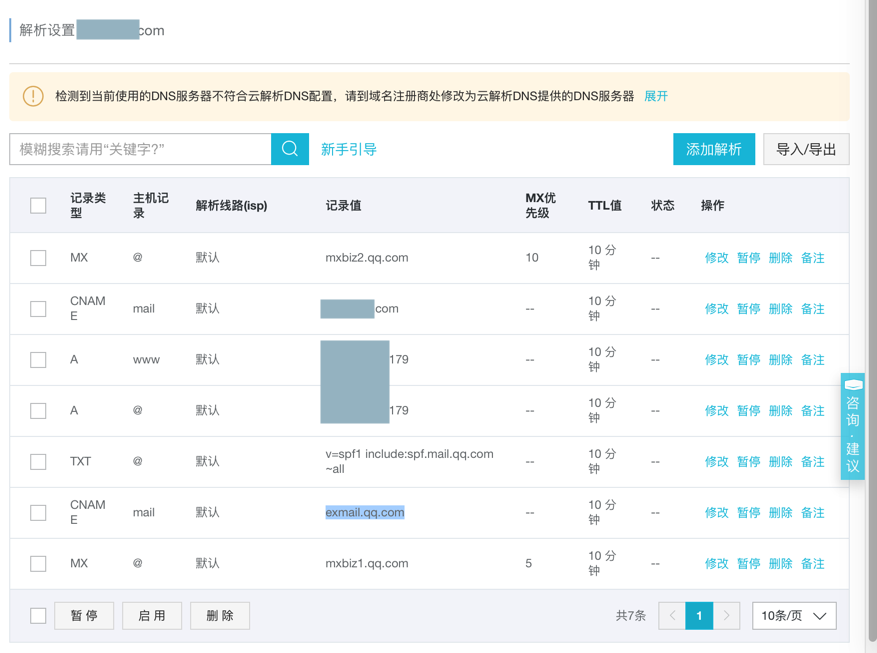Click the orange warning exclamation icon
The height and width of the screenshot is (653, 877).
click(x=33, y=96)
